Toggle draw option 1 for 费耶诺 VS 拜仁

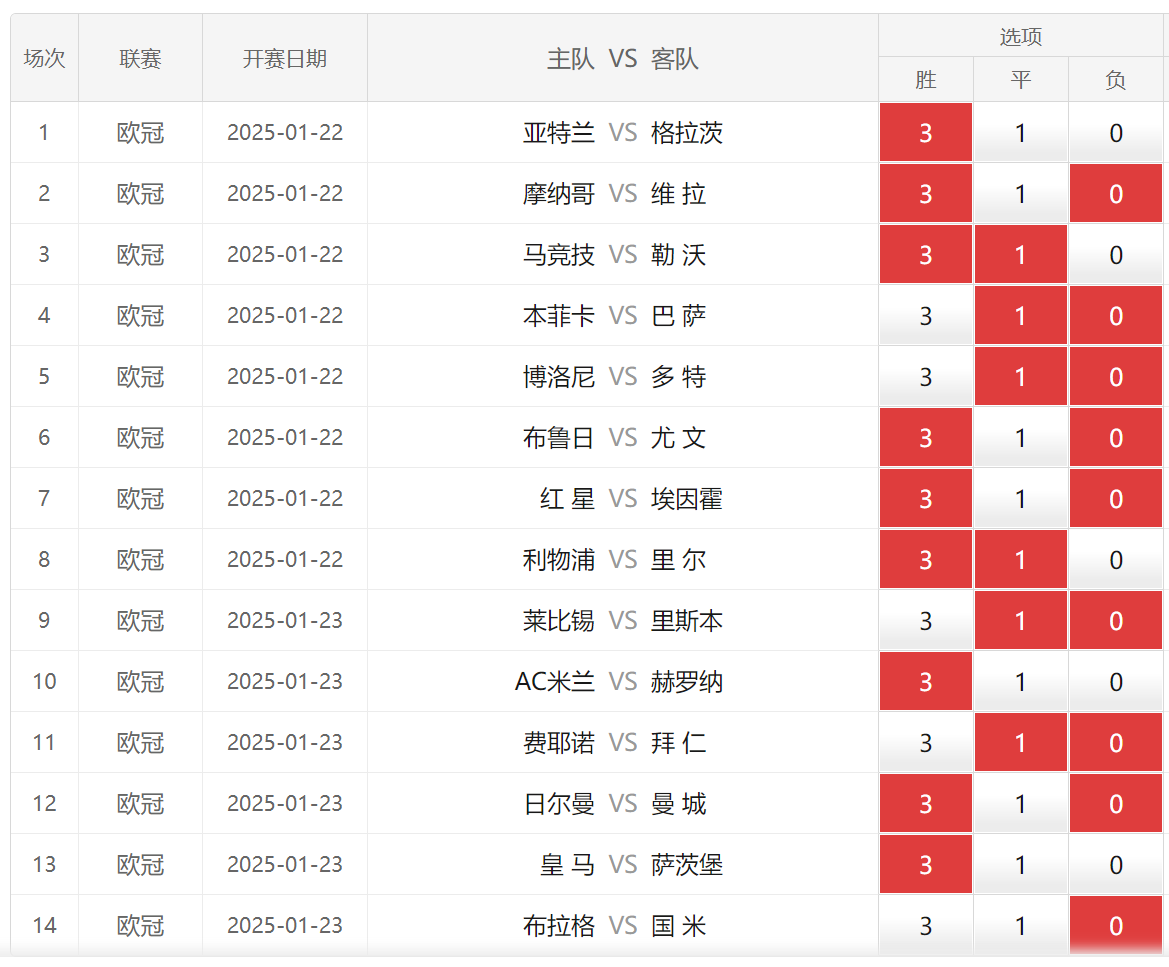(1021, 743)
